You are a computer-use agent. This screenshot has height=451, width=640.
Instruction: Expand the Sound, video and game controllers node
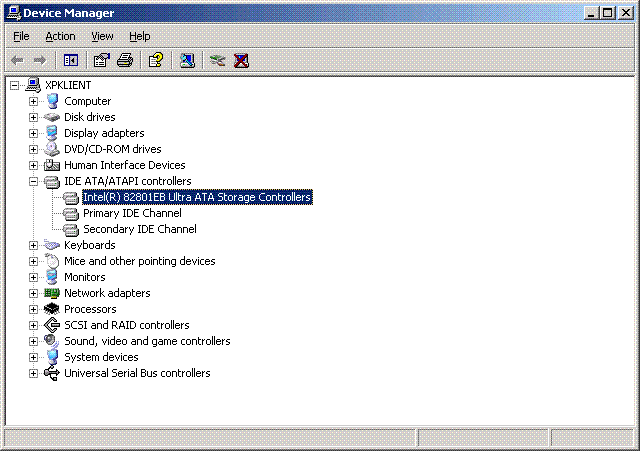[x=33, y=341]
